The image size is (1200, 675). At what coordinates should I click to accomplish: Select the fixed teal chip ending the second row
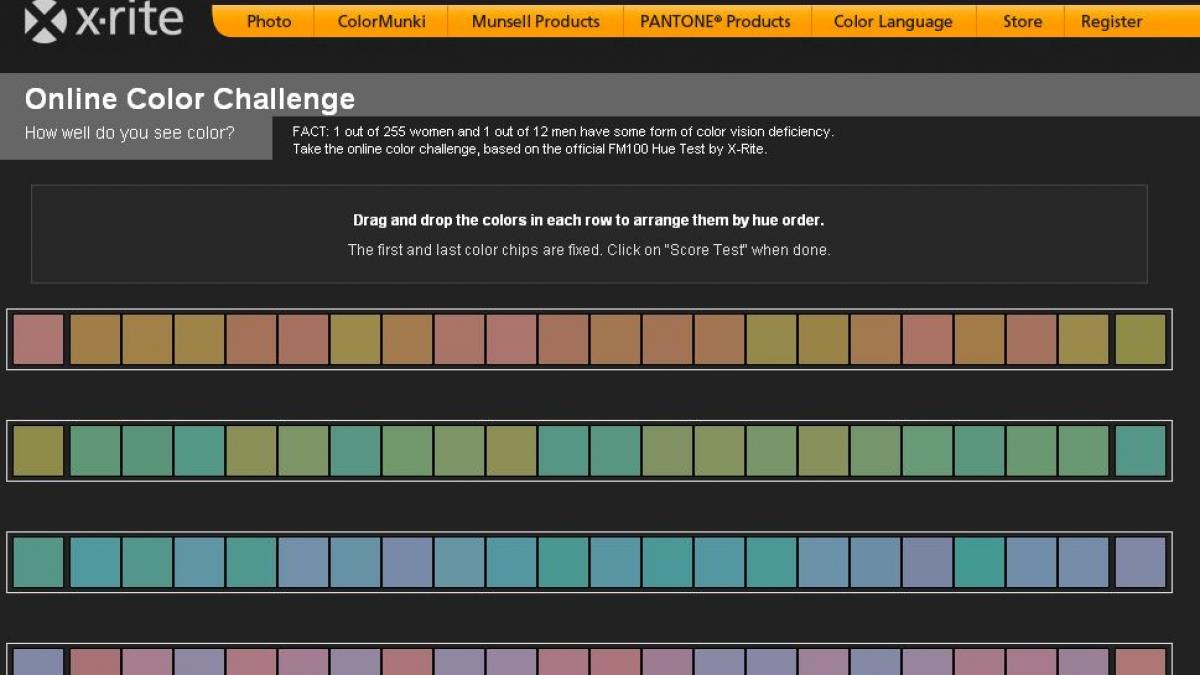tap(1140, 451)
